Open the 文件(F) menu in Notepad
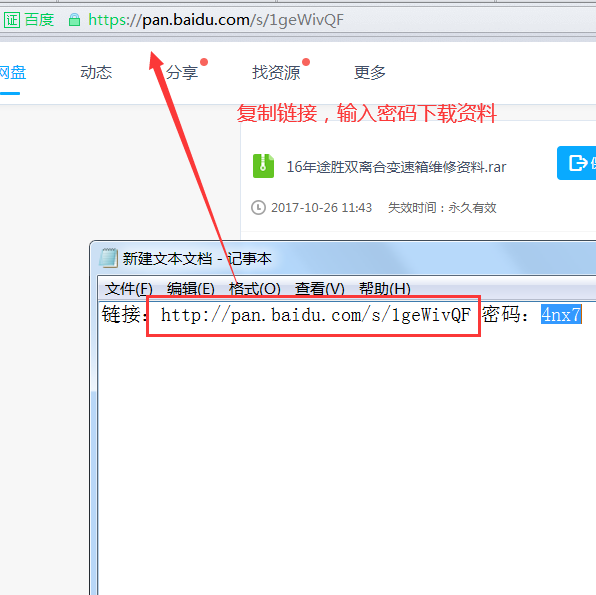This screenshot has width=596, height=595. [128, 289]
